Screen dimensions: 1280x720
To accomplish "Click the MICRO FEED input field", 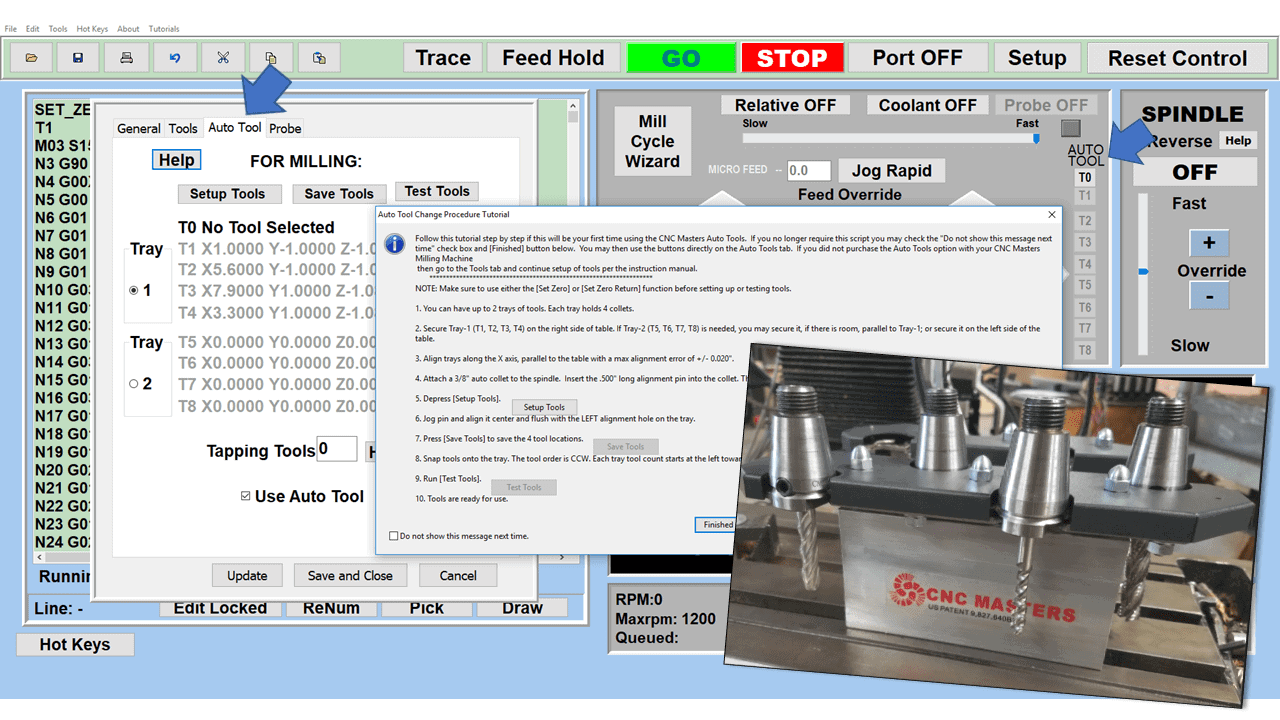I will point(810,171).
